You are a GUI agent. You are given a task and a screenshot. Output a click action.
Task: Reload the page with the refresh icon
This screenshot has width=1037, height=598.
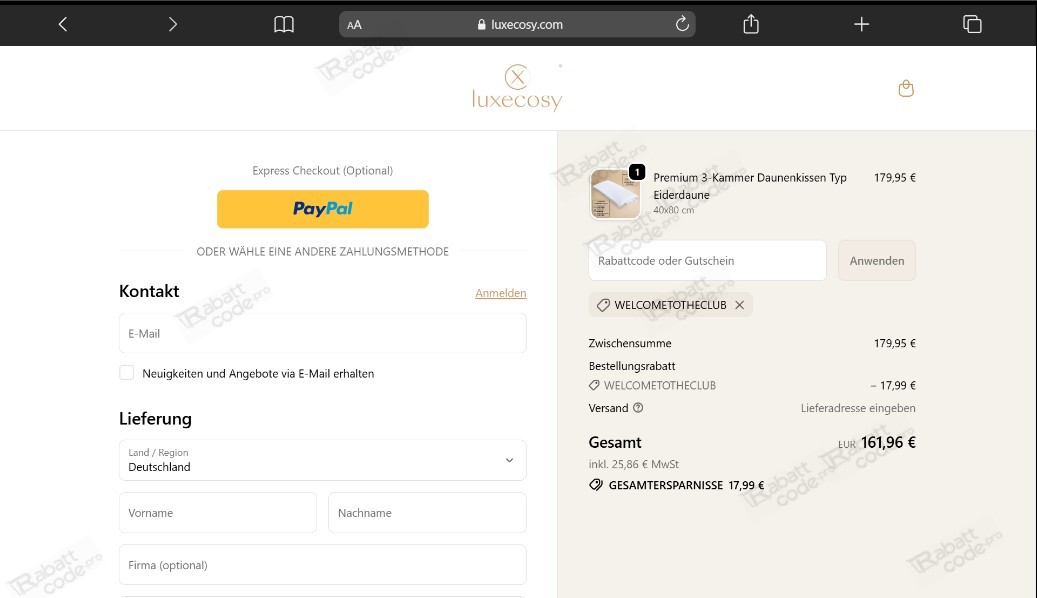coord(682,24)
